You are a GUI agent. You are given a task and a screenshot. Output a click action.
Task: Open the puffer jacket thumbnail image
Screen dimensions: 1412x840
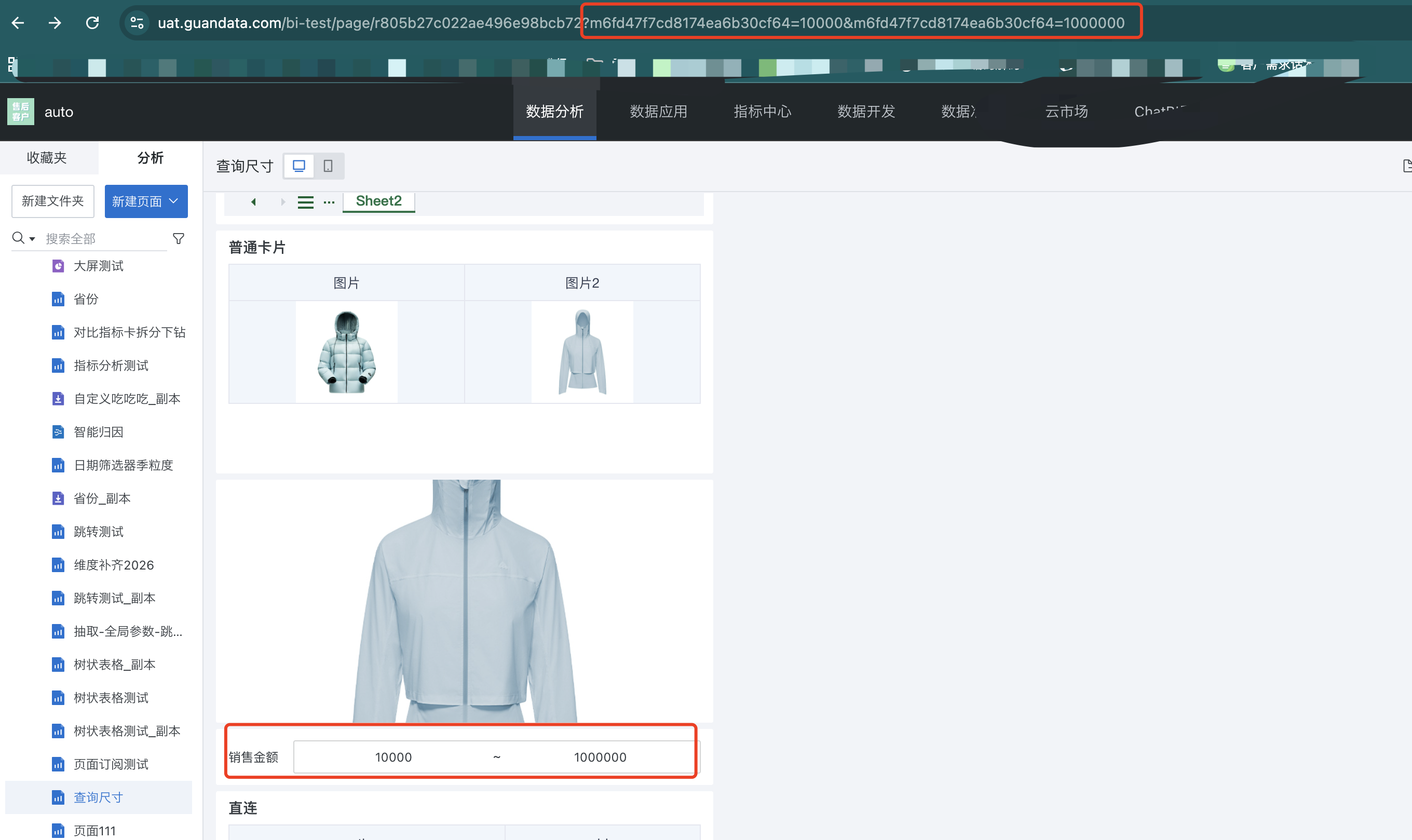pyautogui.click(x=346, y=351)
